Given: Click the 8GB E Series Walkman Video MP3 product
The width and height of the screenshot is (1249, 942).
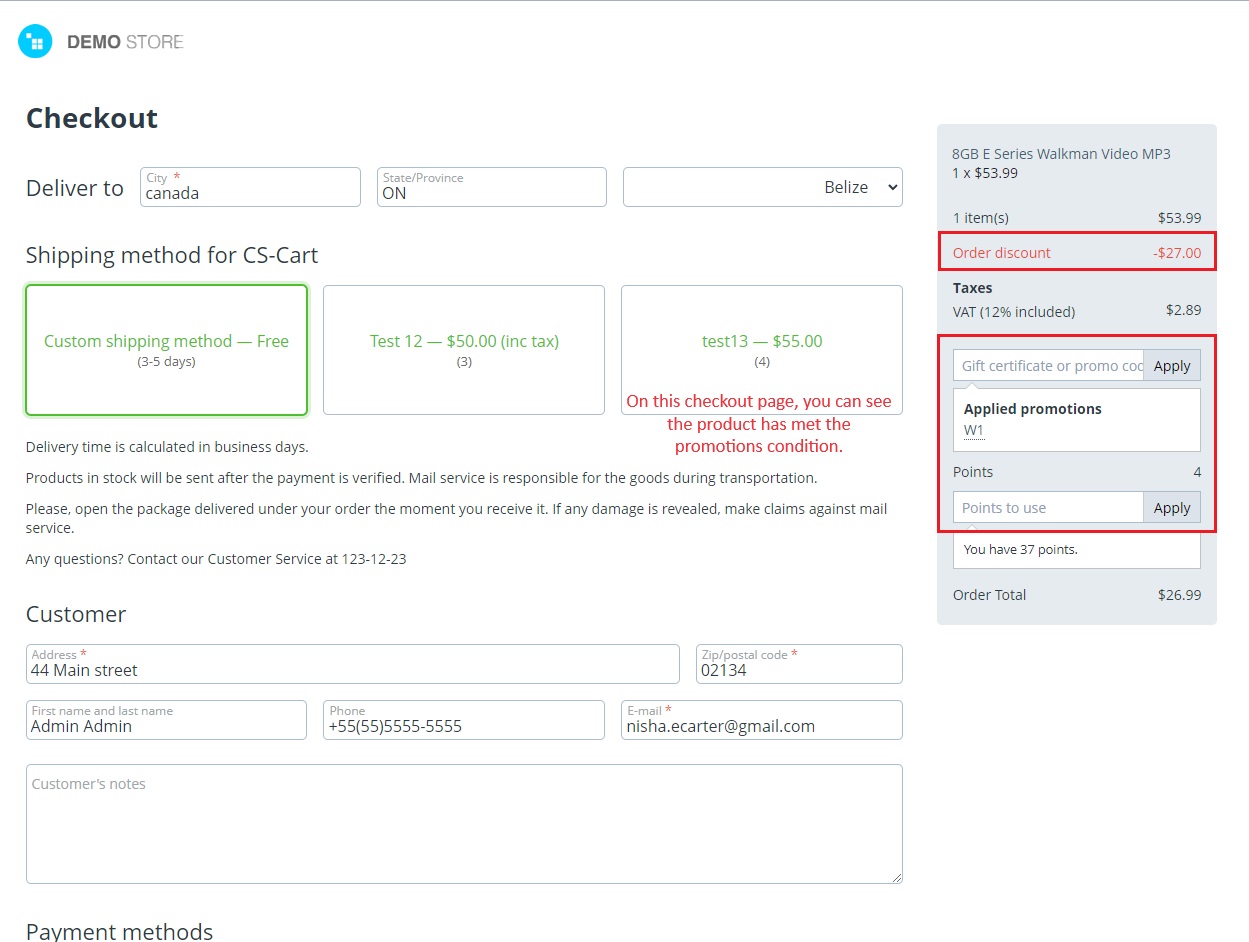Looking at the screenshot, I should [1061, 154].
